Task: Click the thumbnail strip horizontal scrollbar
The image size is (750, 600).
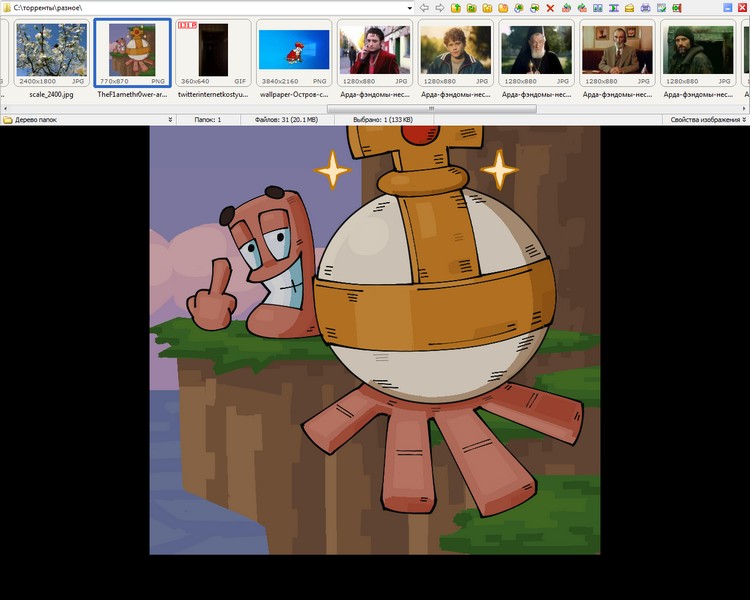Action: click(431, 109)
